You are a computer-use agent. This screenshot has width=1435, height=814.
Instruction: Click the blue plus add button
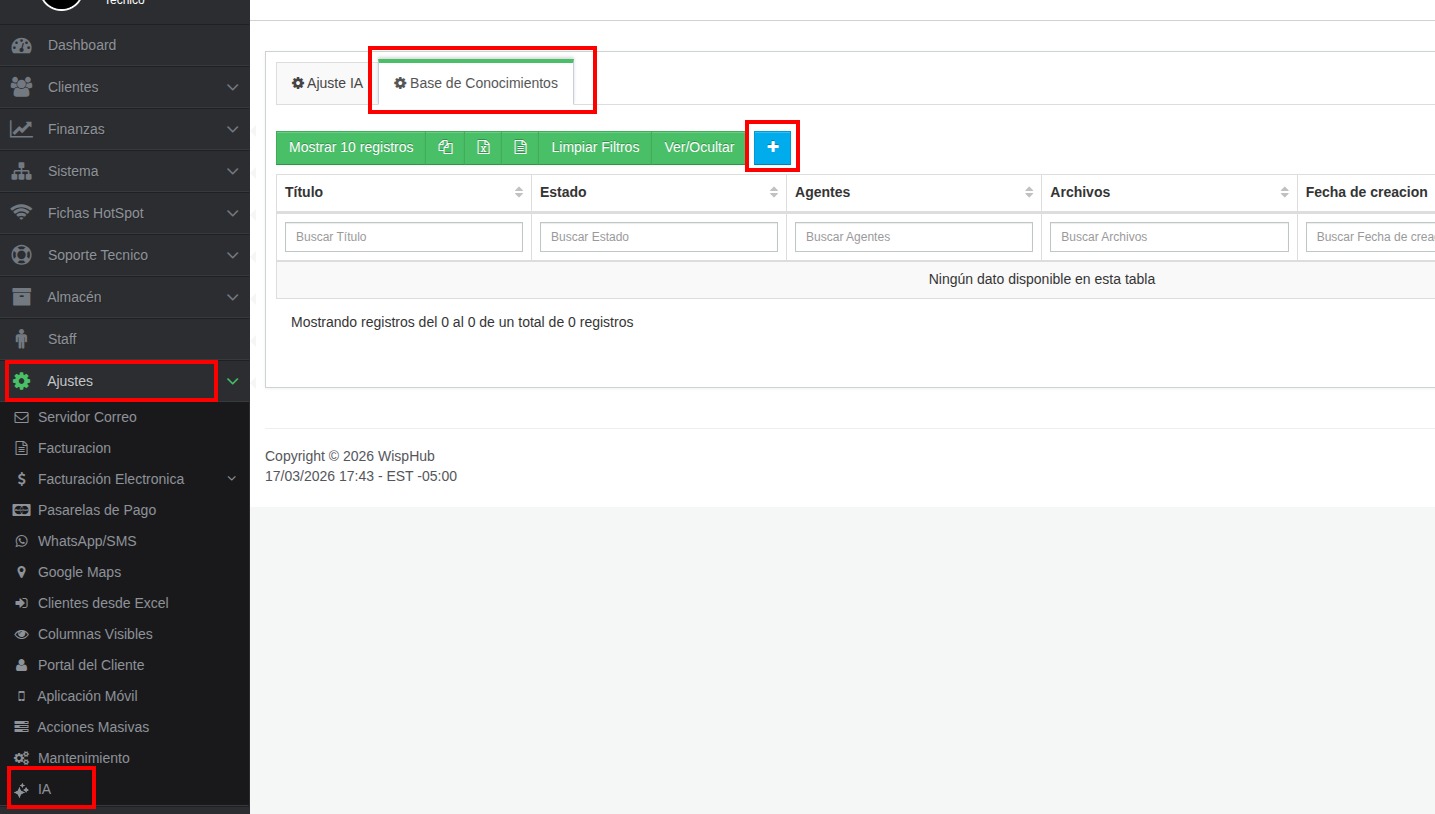click(x=772, y=147)
